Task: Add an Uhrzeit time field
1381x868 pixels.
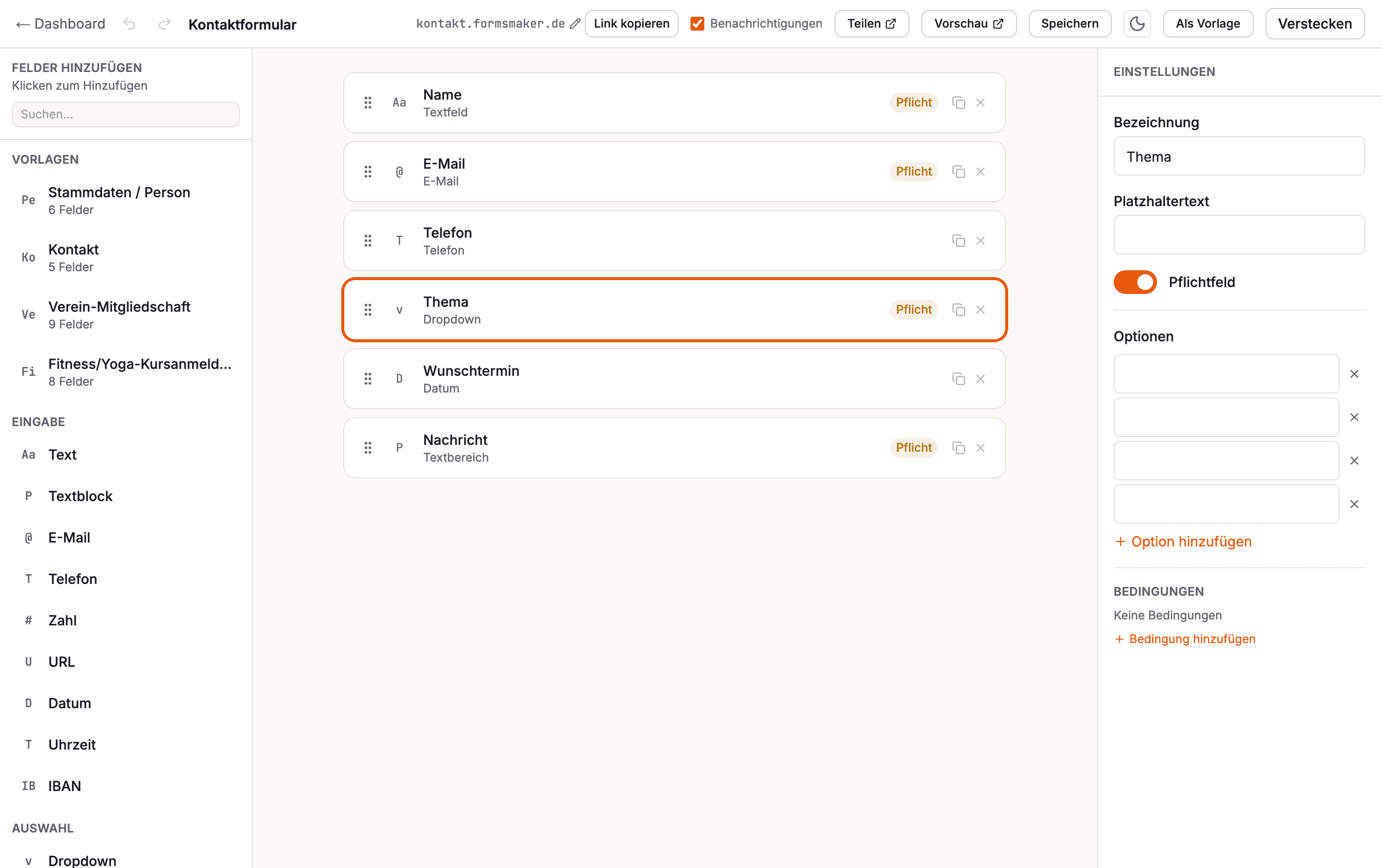Action: [x=126, y=744]
